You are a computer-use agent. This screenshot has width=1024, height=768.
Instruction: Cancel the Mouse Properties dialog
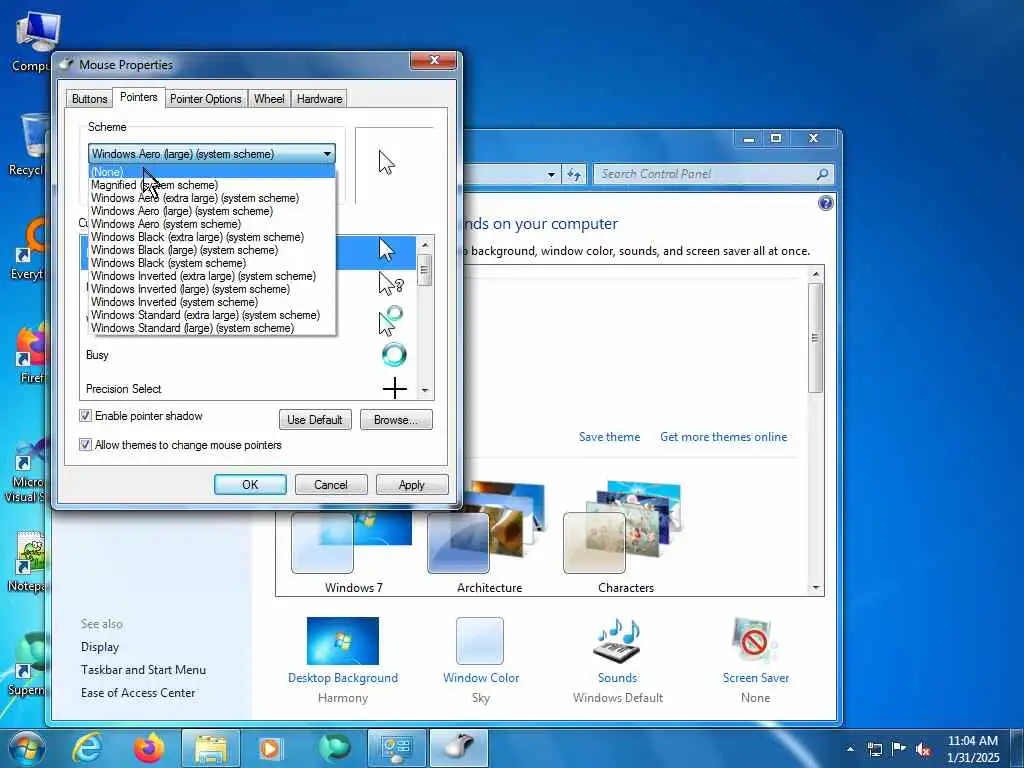pyautogui.click(x=330, y=485)
